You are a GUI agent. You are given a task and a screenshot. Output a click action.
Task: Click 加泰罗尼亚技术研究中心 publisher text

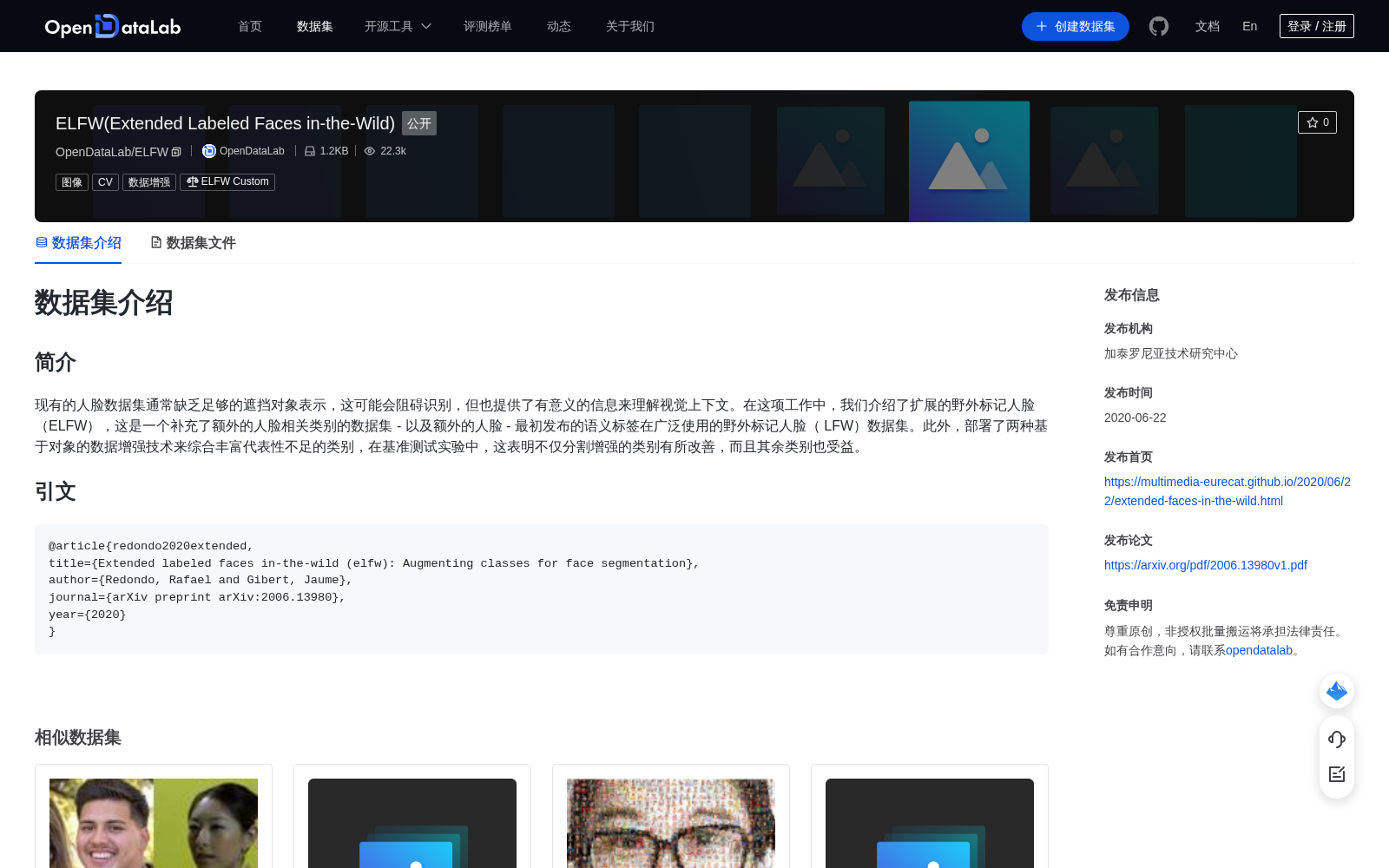[x=1171, y=353]
